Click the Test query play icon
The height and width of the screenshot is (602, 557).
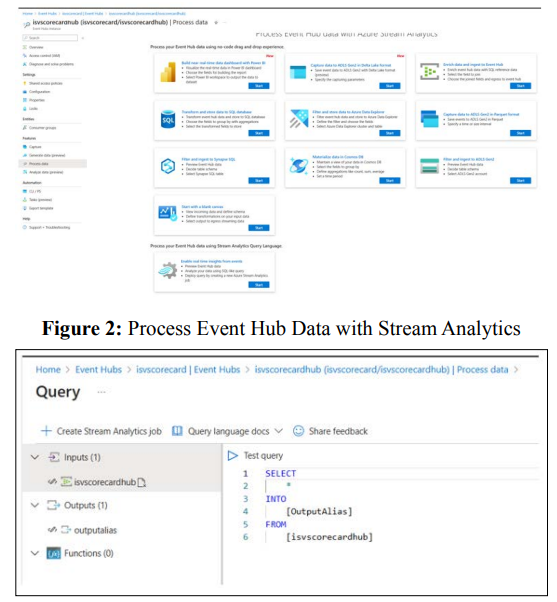[x=233, y=456]
